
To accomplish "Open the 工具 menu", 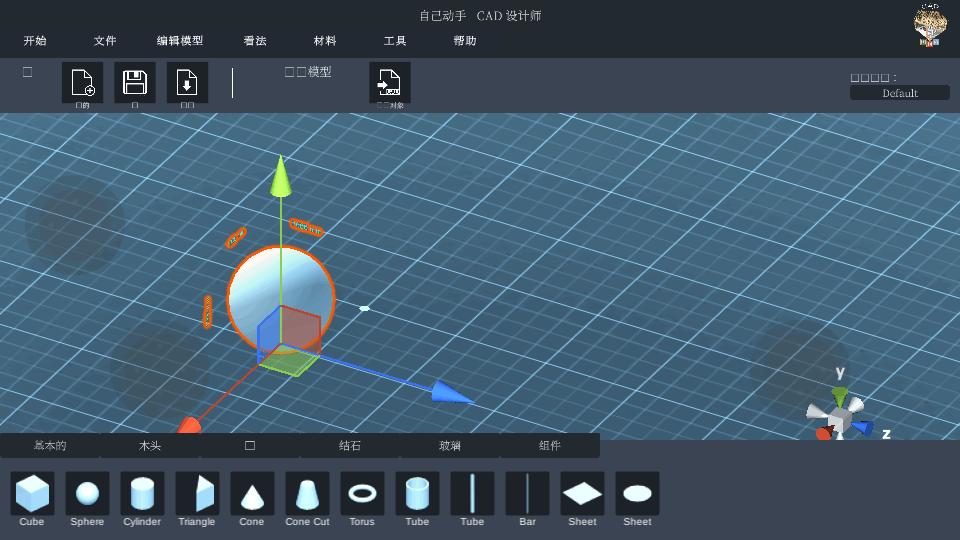I will [395, 41].
